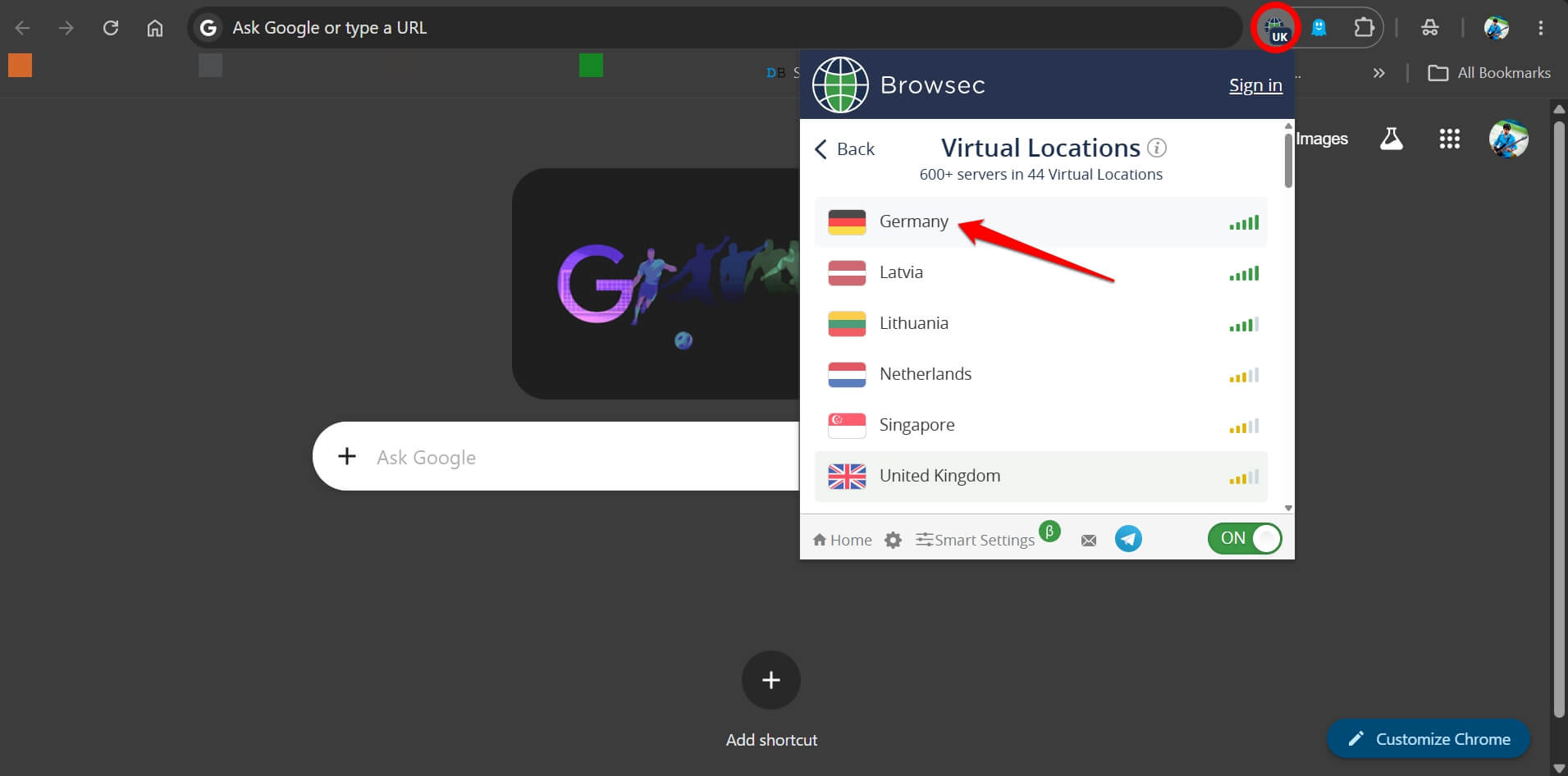This screenshot has height=776, width=1568.
Task: Show hidden bookmarks with double chevron
Action: [1378, 73]
